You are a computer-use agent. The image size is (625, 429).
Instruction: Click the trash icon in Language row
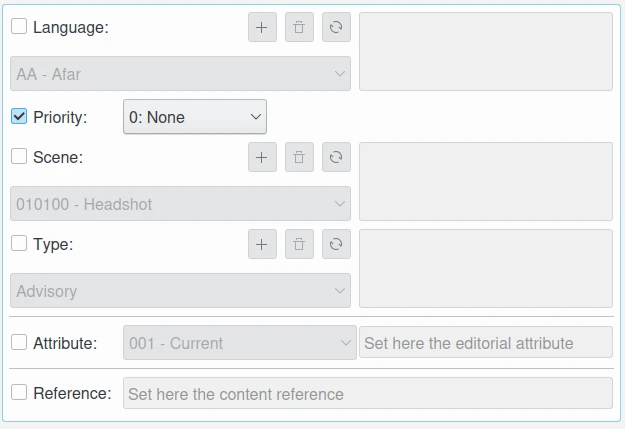point(299,28)
